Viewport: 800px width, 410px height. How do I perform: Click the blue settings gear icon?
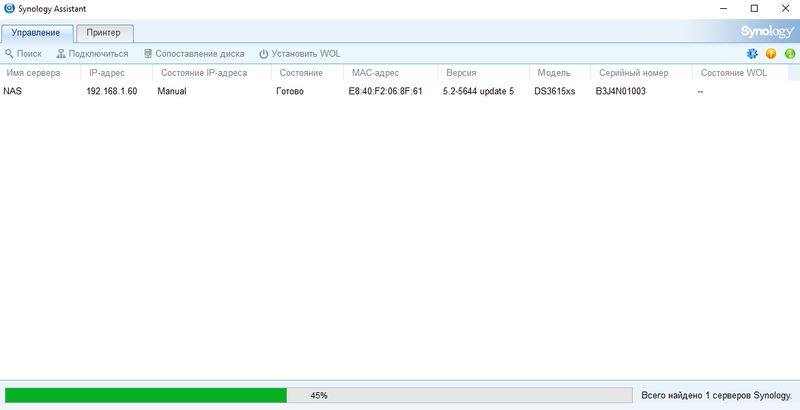click(x=753, y=54)
